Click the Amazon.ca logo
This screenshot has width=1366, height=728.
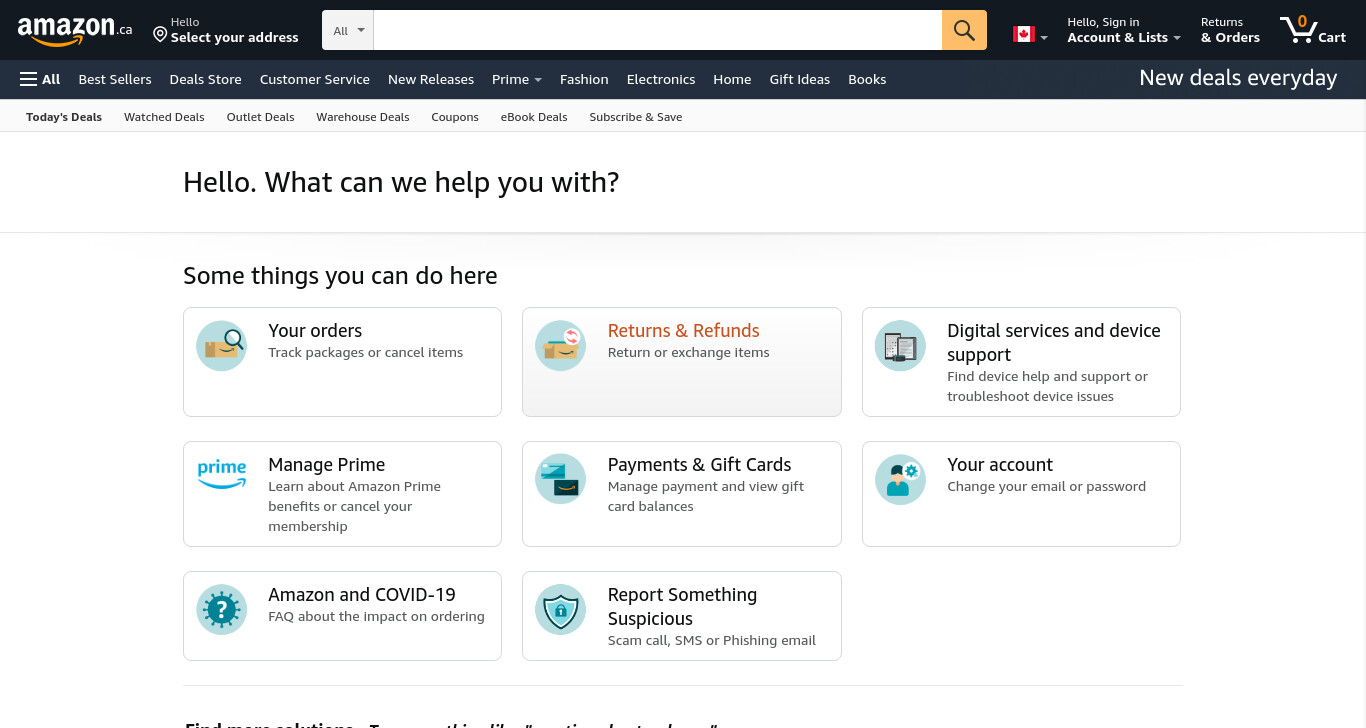point(75,31)
